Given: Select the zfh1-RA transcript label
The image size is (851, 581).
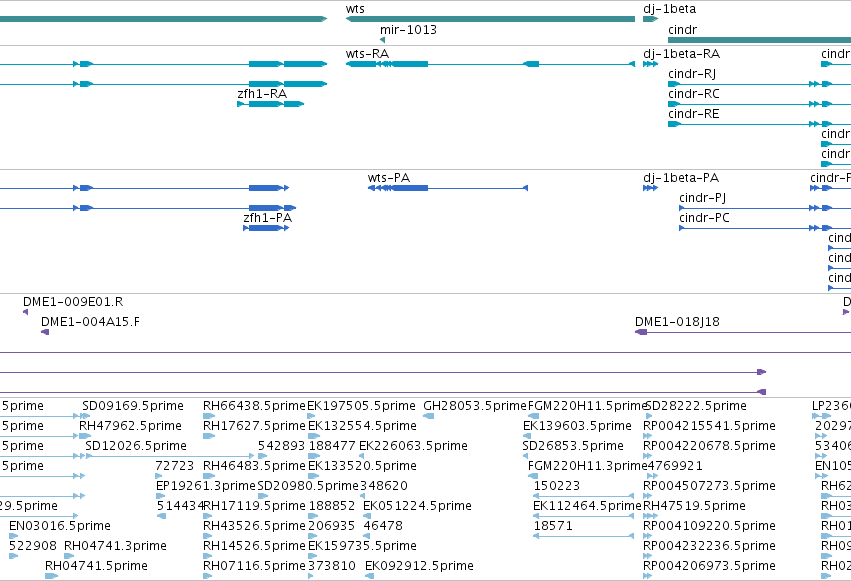Looking at the screenshot, I should [262, 94].
